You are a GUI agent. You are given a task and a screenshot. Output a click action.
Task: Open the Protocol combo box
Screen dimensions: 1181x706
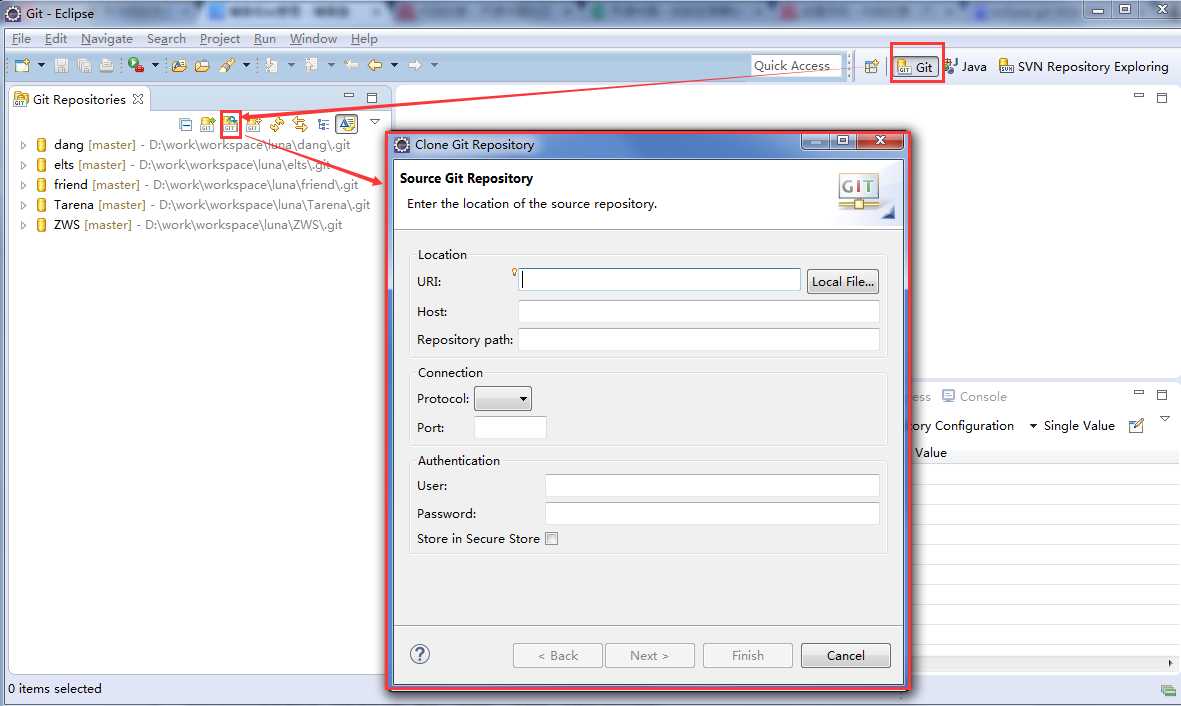pos(502,399)
